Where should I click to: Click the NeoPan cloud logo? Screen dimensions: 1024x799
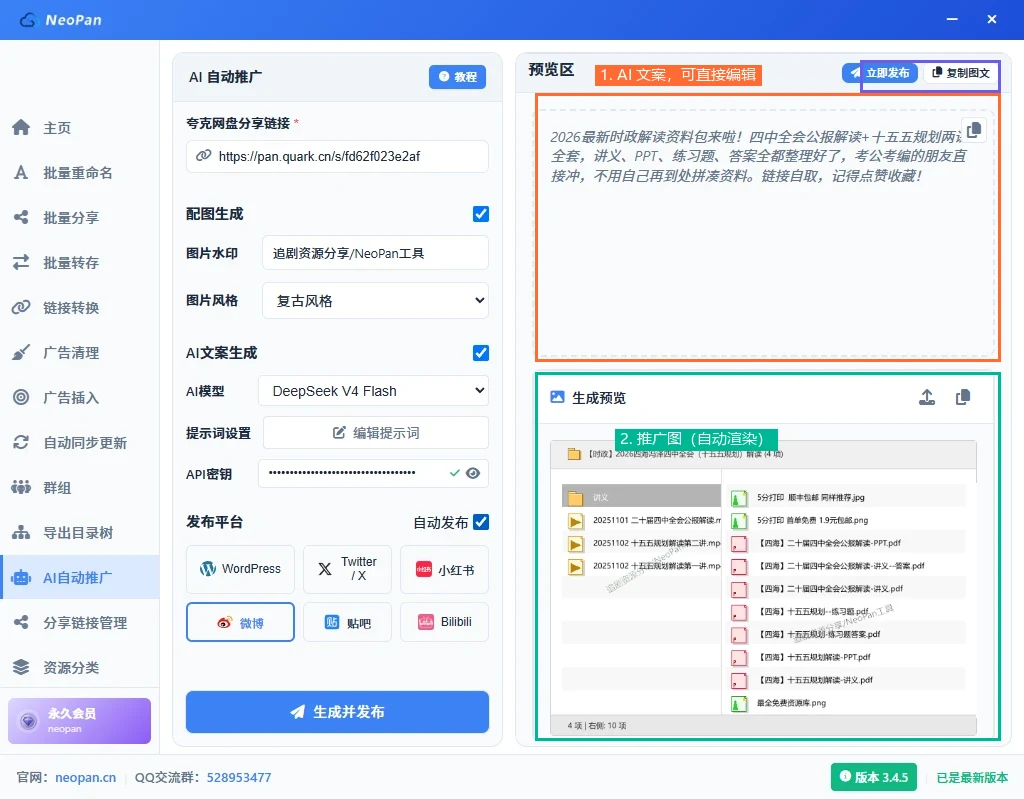28,20
